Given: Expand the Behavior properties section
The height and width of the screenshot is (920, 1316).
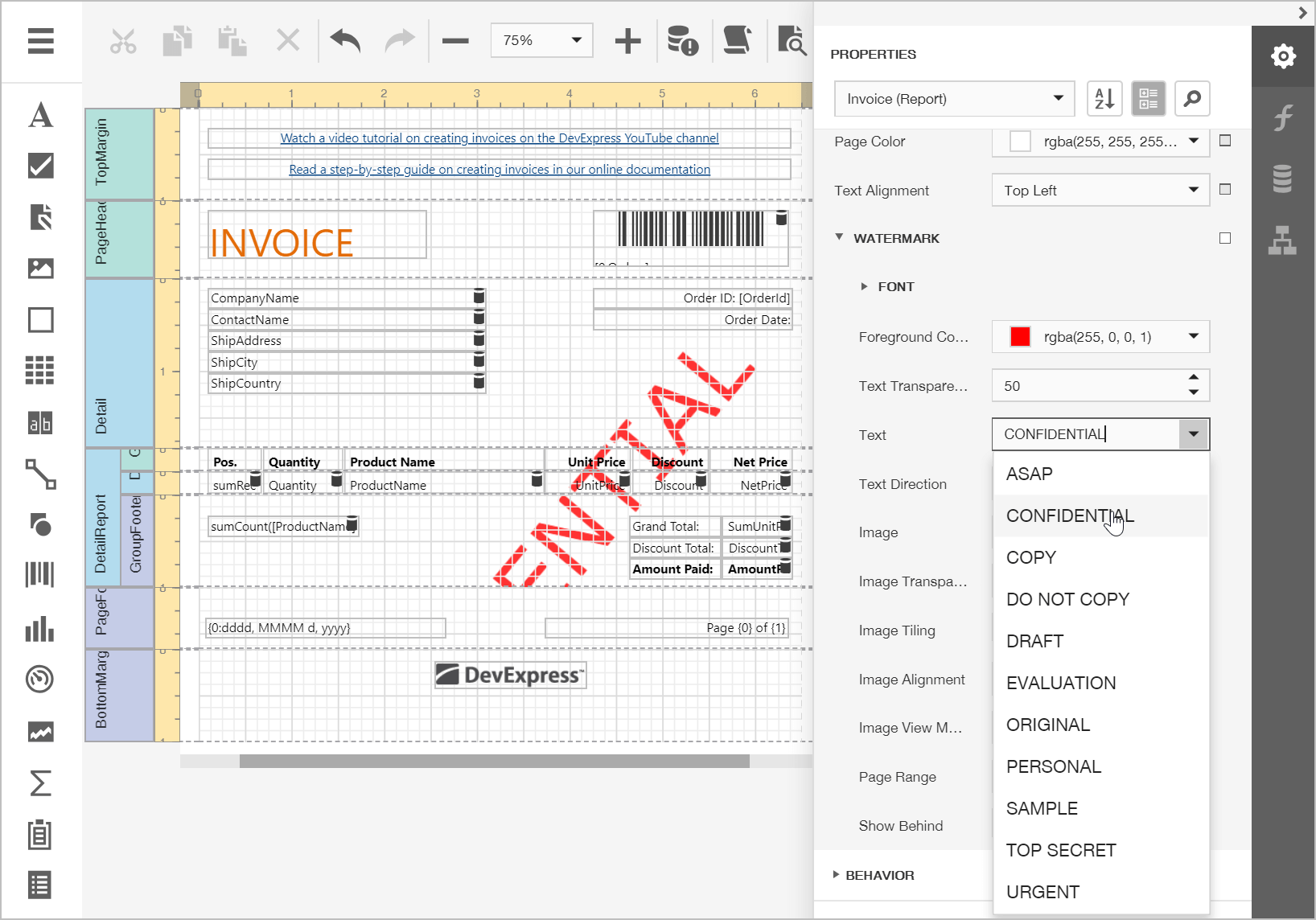Looking at the screenshot, I should (837, 875).
